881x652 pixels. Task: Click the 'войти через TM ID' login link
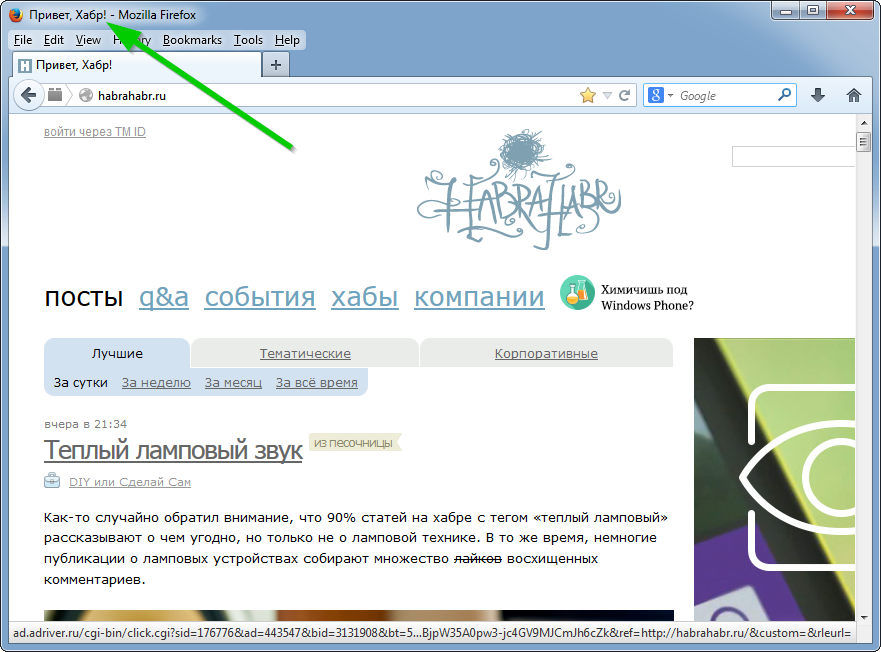click(95, 132)
